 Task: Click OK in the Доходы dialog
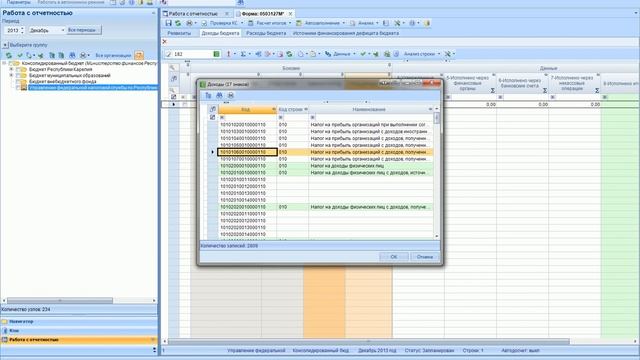pyautogui.click(x=393, y=257)
